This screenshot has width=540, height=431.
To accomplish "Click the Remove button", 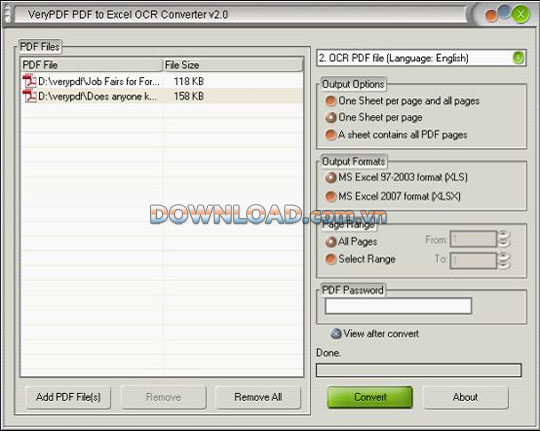I will (x=163, y=397).
